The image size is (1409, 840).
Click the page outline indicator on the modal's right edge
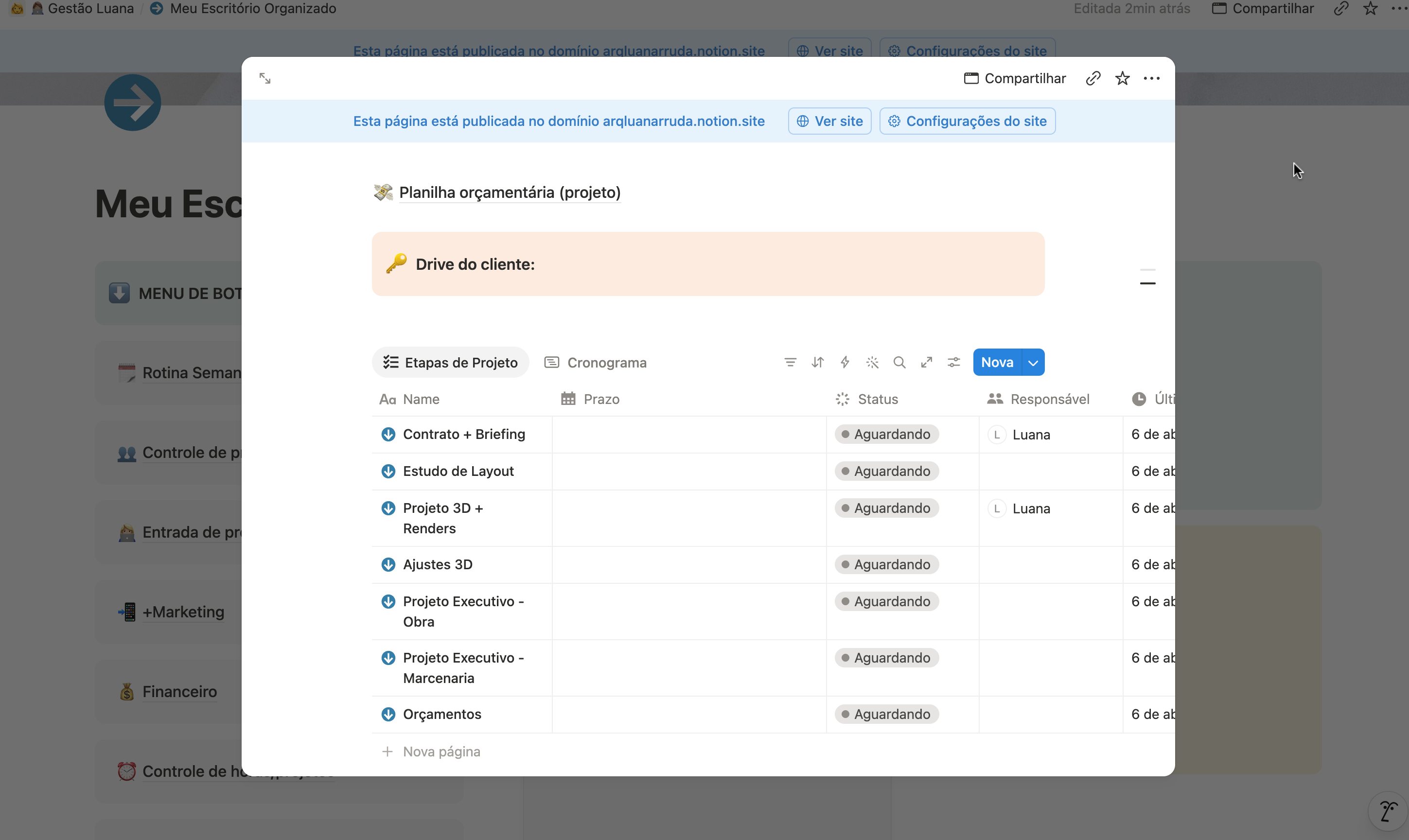(1147, 277)
